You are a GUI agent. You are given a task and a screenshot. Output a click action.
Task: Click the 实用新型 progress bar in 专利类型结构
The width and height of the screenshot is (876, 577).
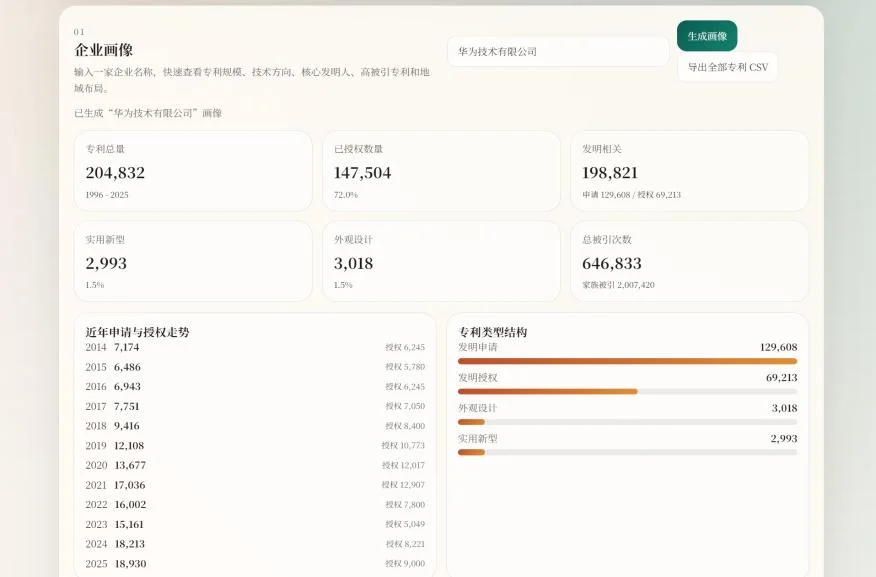(x=627, y=452)
